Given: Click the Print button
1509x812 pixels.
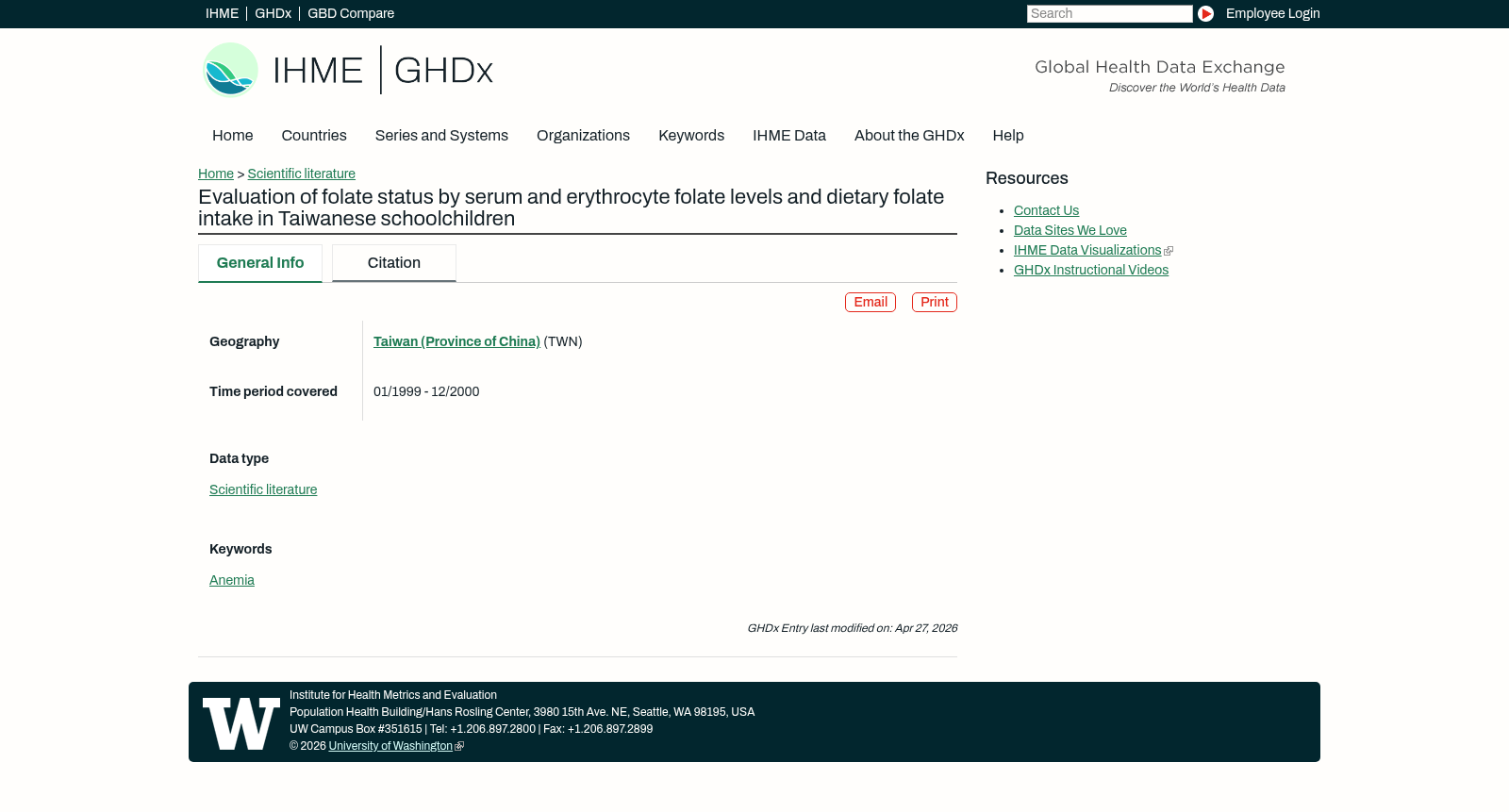Looking at the screenshot, I should click(935, 302).
